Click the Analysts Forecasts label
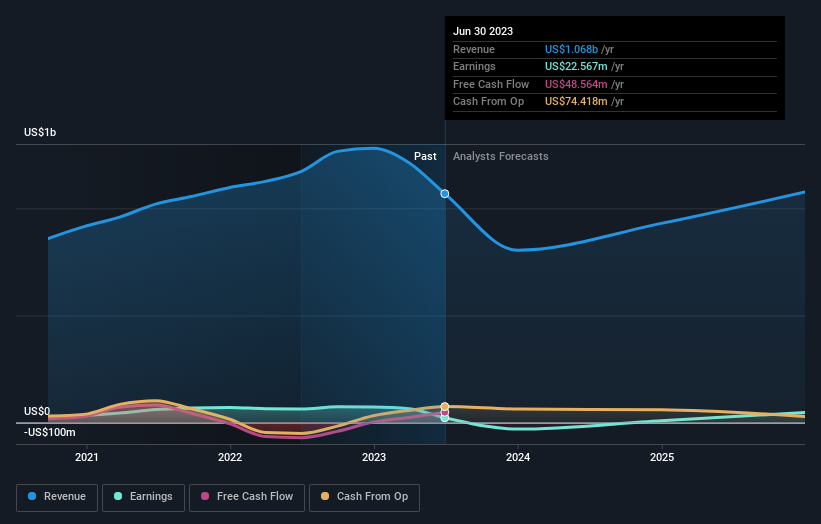 point(501,156)
